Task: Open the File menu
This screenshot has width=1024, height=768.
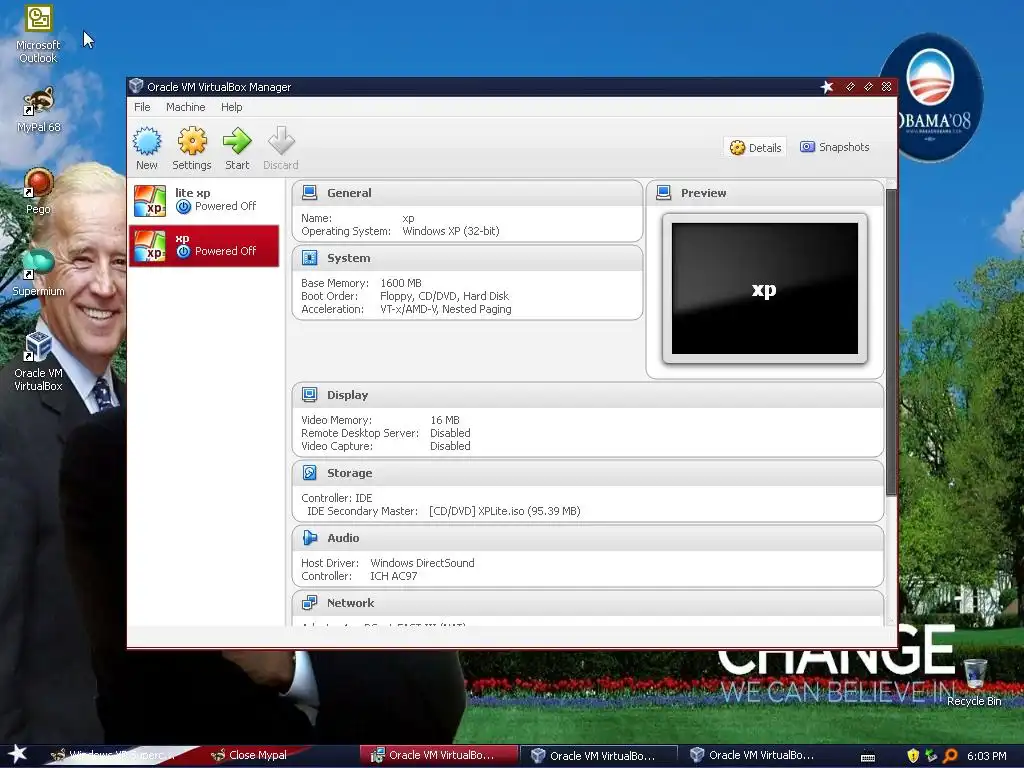Action: pyautogui.click(x=142, y=107)
